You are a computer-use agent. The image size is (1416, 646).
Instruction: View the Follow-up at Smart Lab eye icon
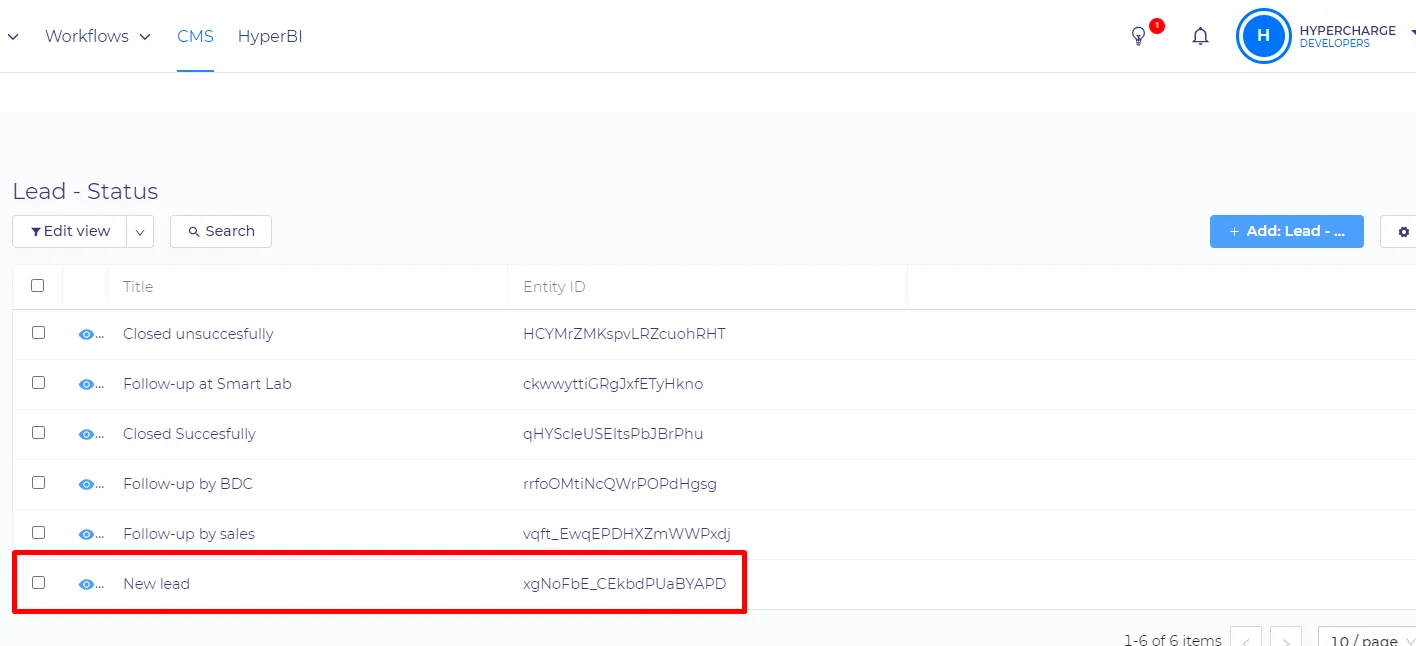point(87,385)
